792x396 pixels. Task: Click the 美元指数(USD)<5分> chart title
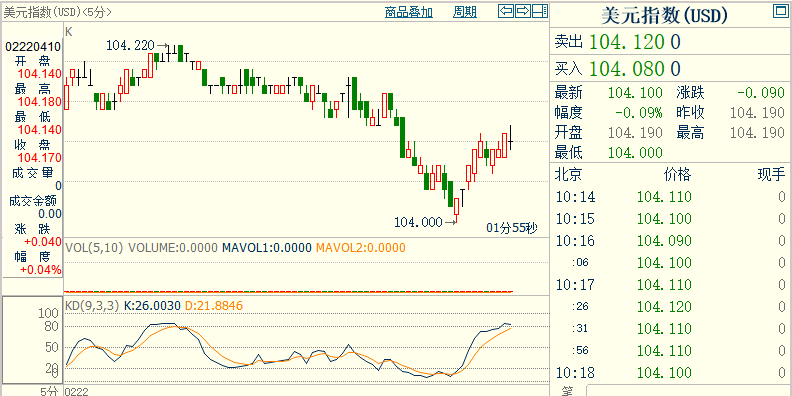[58, 12]
